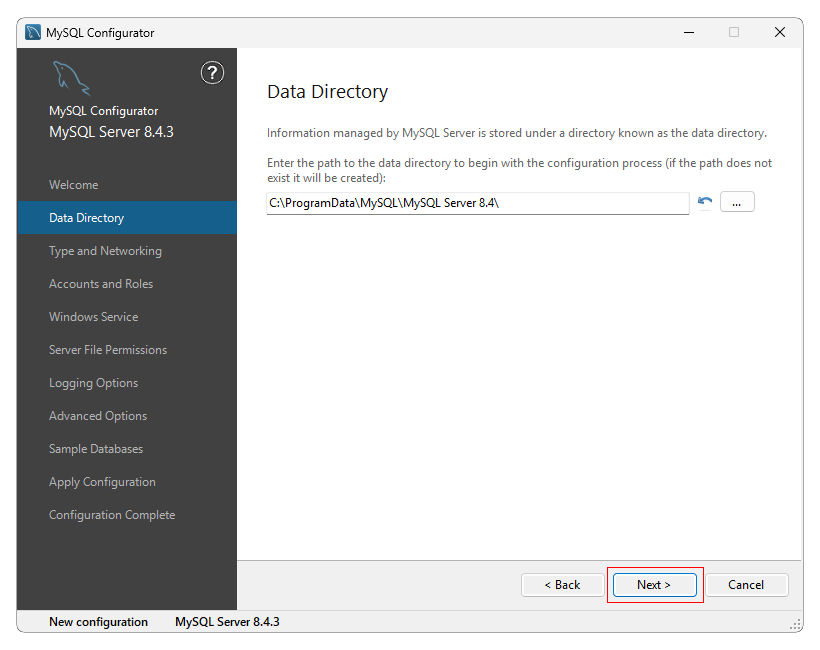
Task: Click the Next button
Action: click(654, 585)
